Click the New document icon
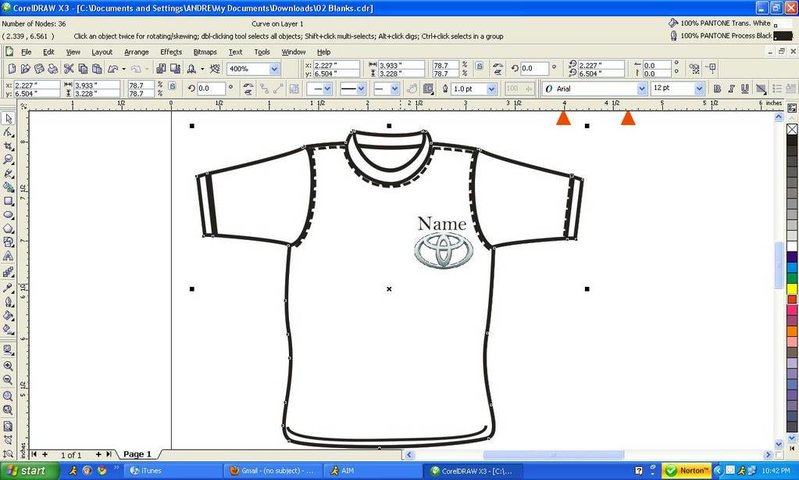 point(12,68)
